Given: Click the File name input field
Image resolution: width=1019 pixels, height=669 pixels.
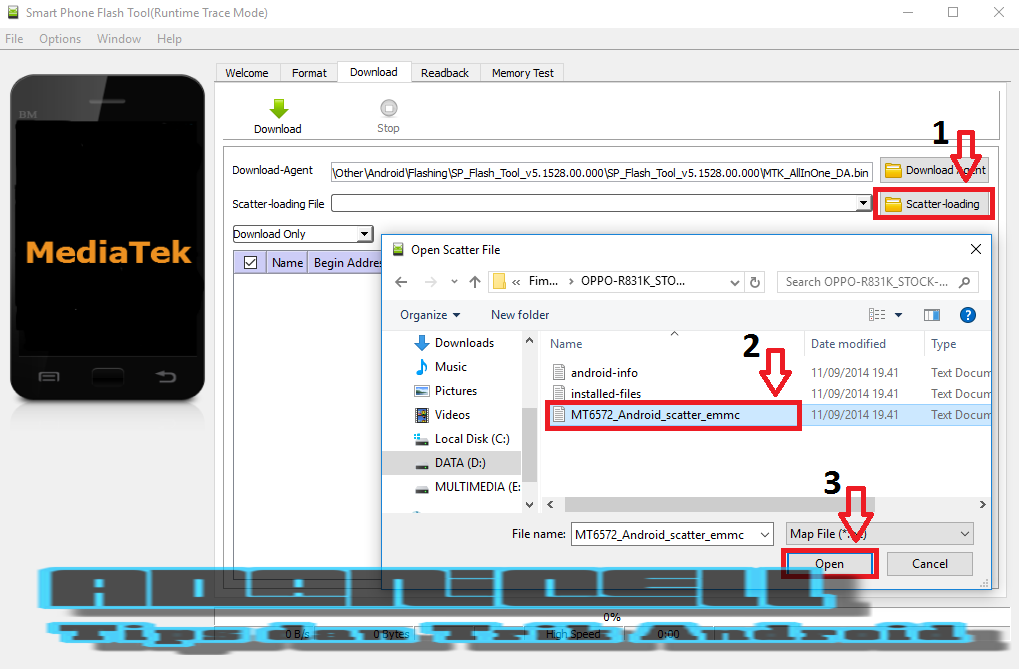Looking at the screenshot, I should pyautogui.click(x=665, y=534).
